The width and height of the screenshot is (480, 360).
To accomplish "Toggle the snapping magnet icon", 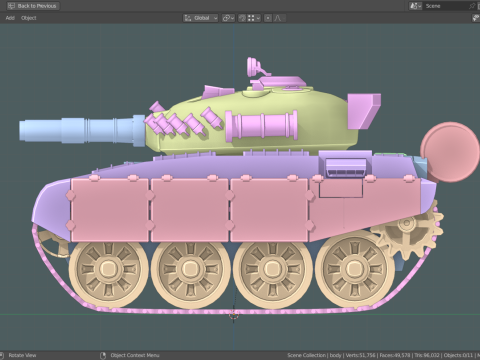I will (242, 18).
